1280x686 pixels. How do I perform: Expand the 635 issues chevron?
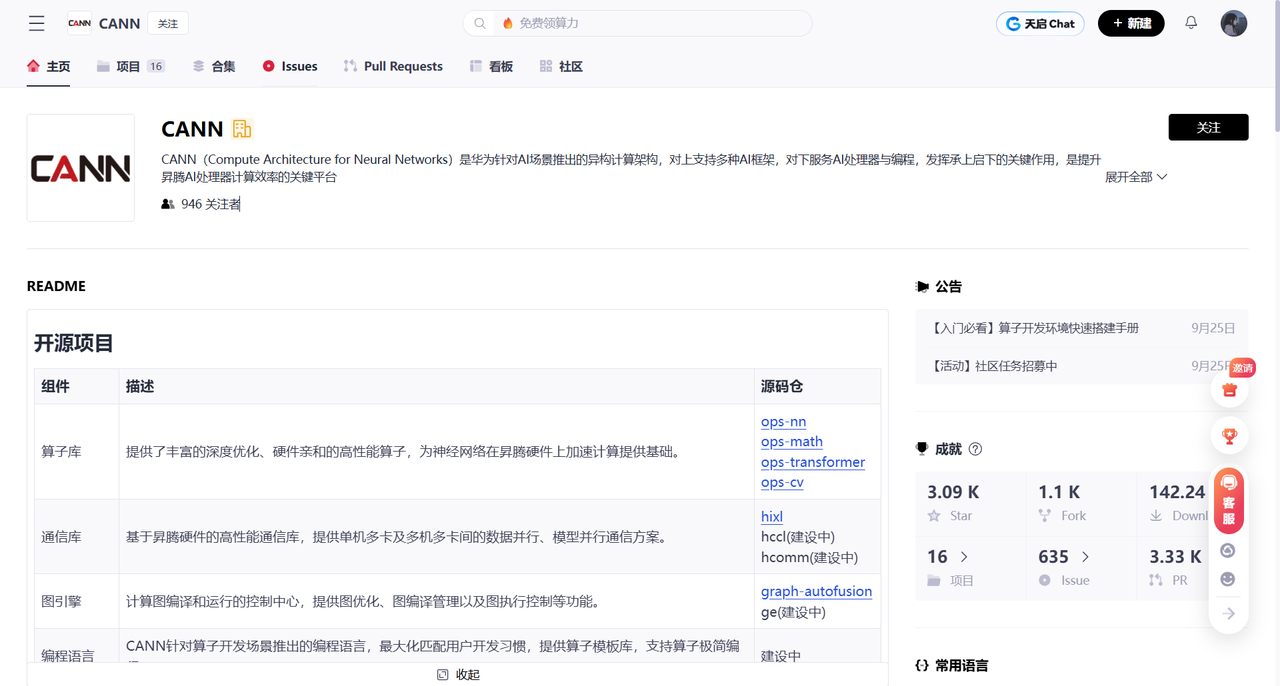click(x=1085, y=556)
